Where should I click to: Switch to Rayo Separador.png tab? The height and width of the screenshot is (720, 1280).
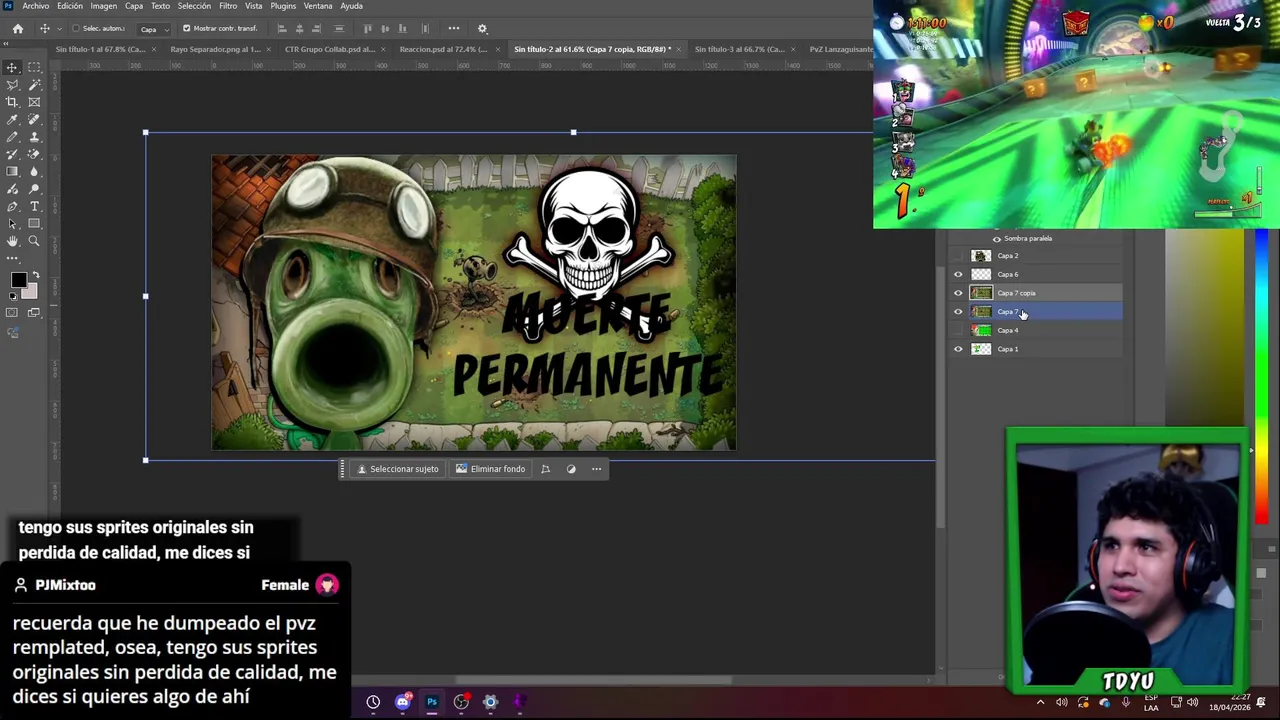point(215,49)
